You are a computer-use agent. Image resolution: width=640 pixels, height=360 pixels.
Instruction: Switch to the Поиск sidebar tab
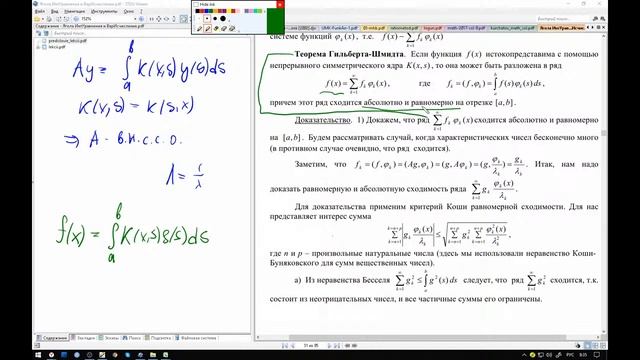(132, 338)
